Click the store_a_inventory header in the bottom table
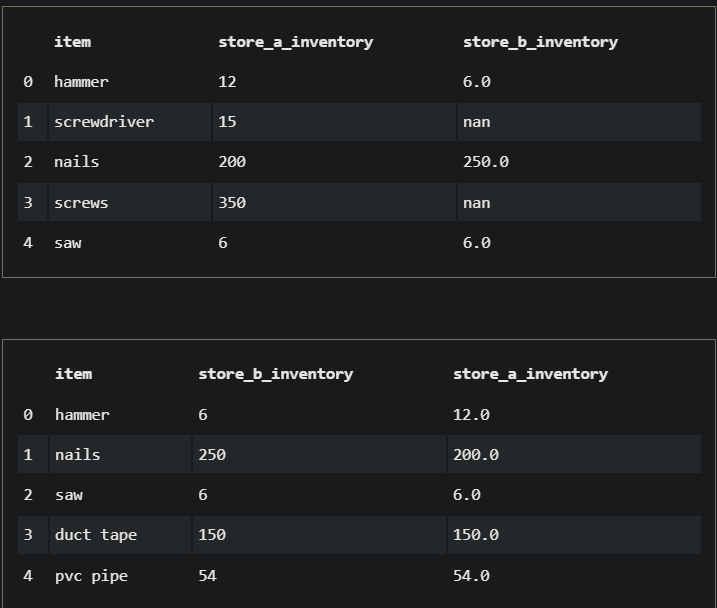Viewport: 717px width, 608px height. (530, 374)
